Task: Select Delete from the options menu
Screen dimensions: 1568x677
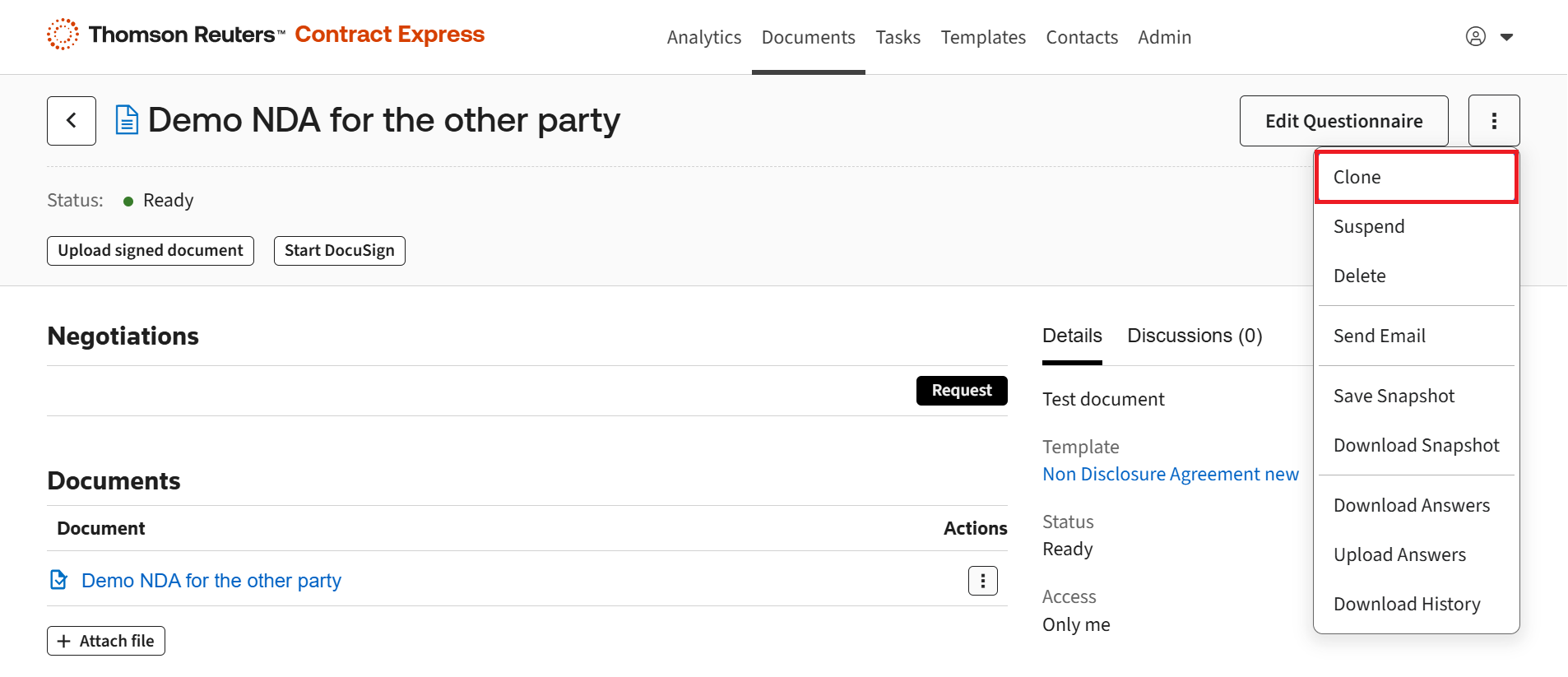Action: [x=1360, y=276]
